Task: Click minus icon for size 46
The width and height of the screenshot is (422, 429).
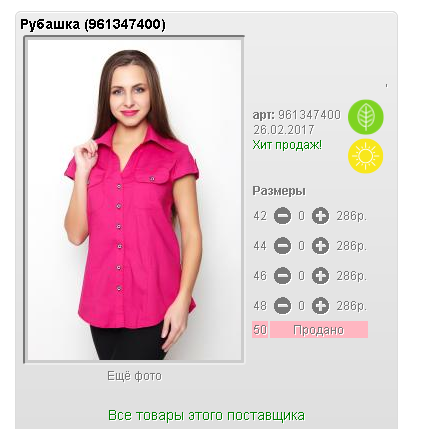Action: point(282,276)
